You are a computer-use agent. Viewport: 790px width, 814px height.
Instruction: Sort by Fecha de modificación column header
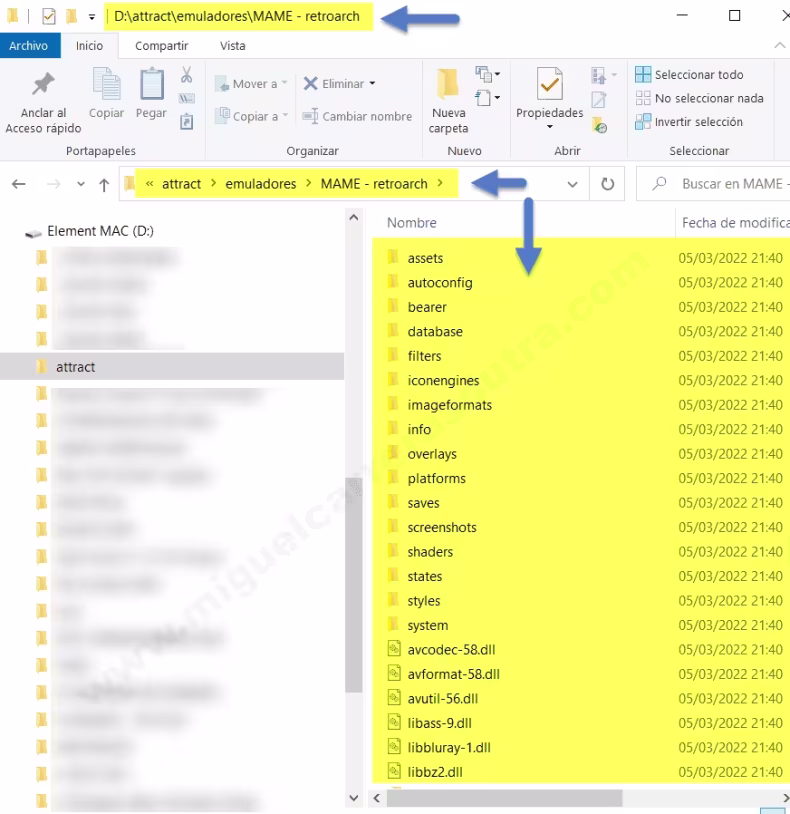tap(735, 223)
